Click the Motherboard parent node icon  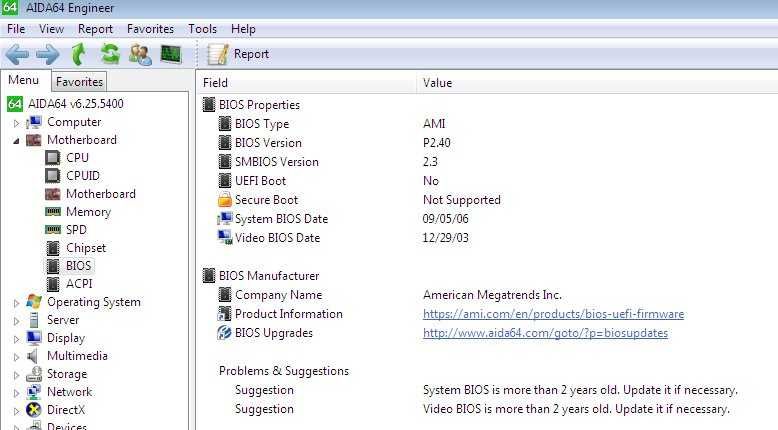click(34, 140)
